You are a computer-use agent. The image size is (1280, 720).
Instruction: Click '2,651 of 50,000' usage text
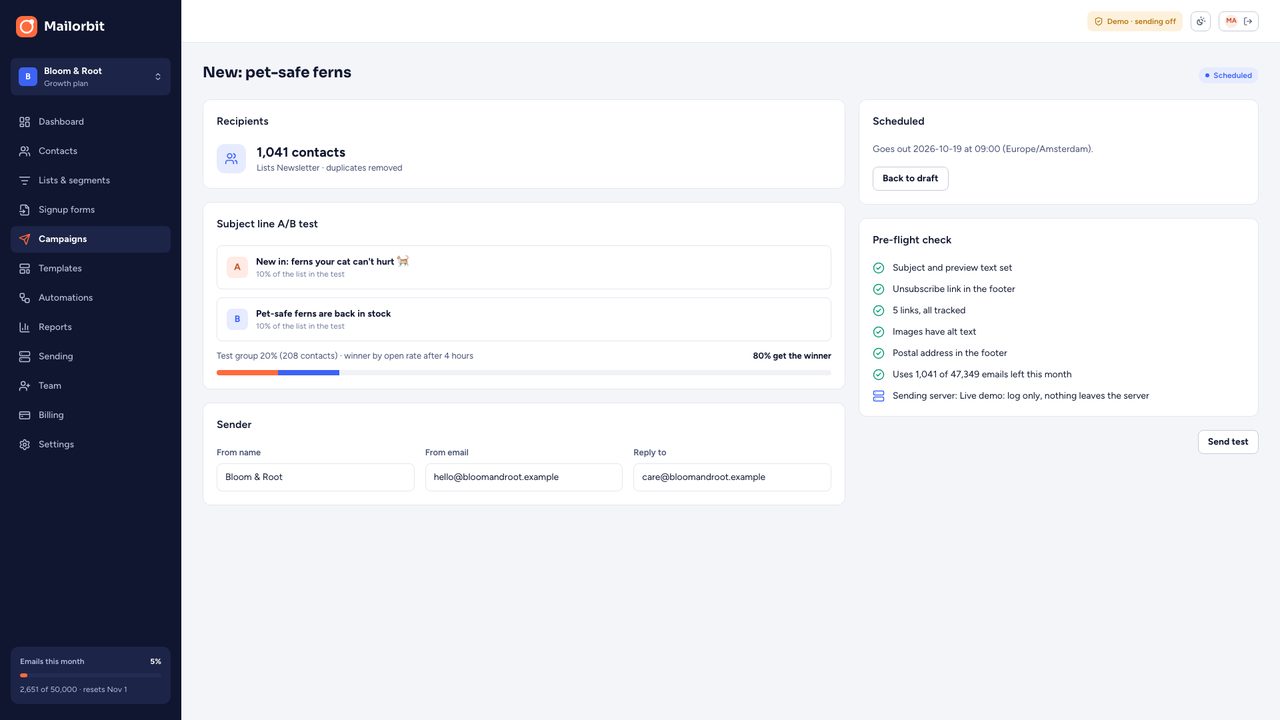(74, 690)
